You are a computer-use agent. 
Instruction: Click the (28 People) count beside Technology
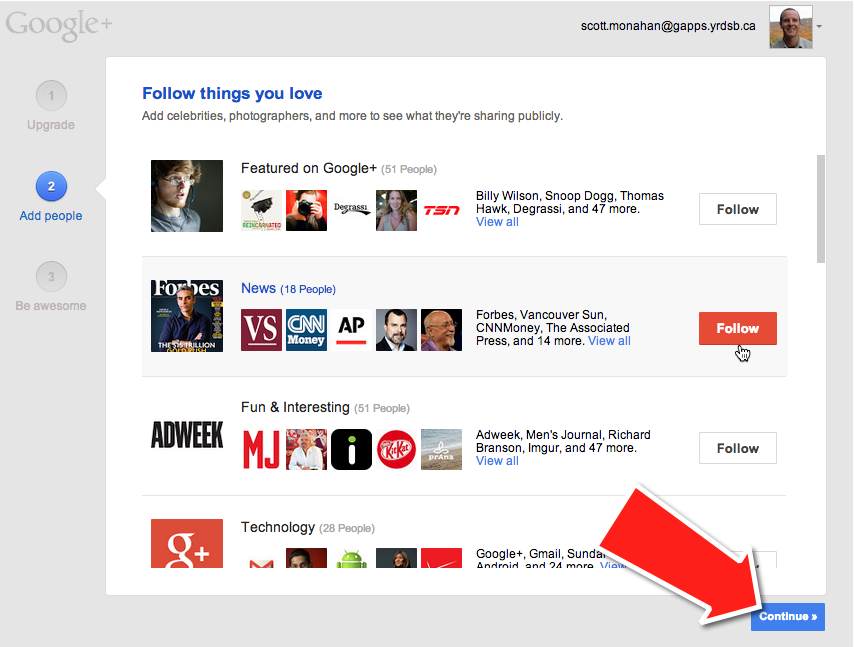pyautogui.click(x=347, y=528)
